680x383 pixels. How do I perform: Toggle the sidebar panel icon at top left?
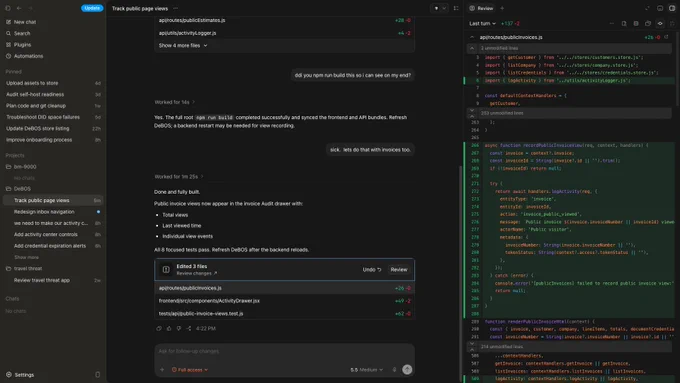click(x=8, y=8)
